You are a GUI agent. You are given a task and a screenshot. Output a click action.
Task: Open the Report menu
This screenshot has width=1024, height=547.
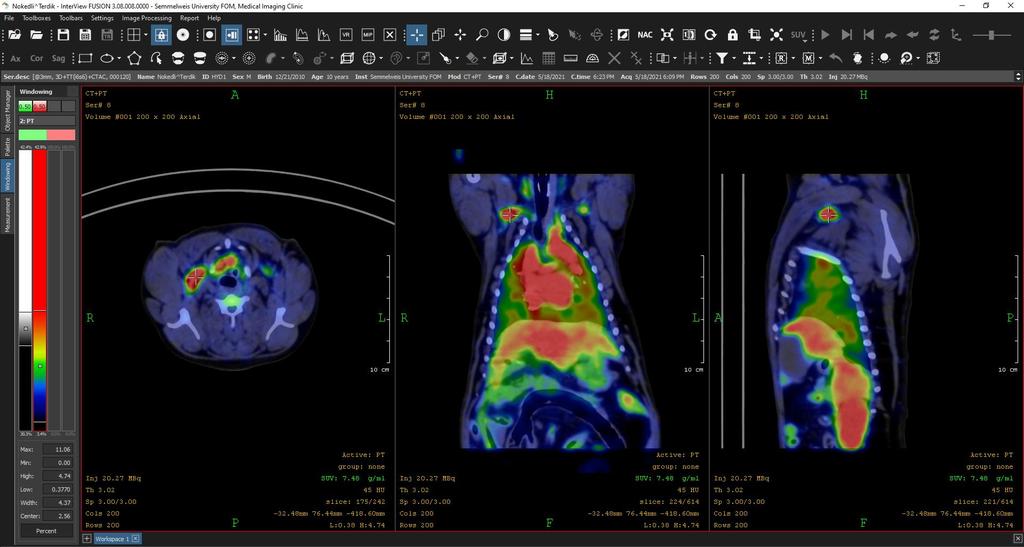click(189, 18)
